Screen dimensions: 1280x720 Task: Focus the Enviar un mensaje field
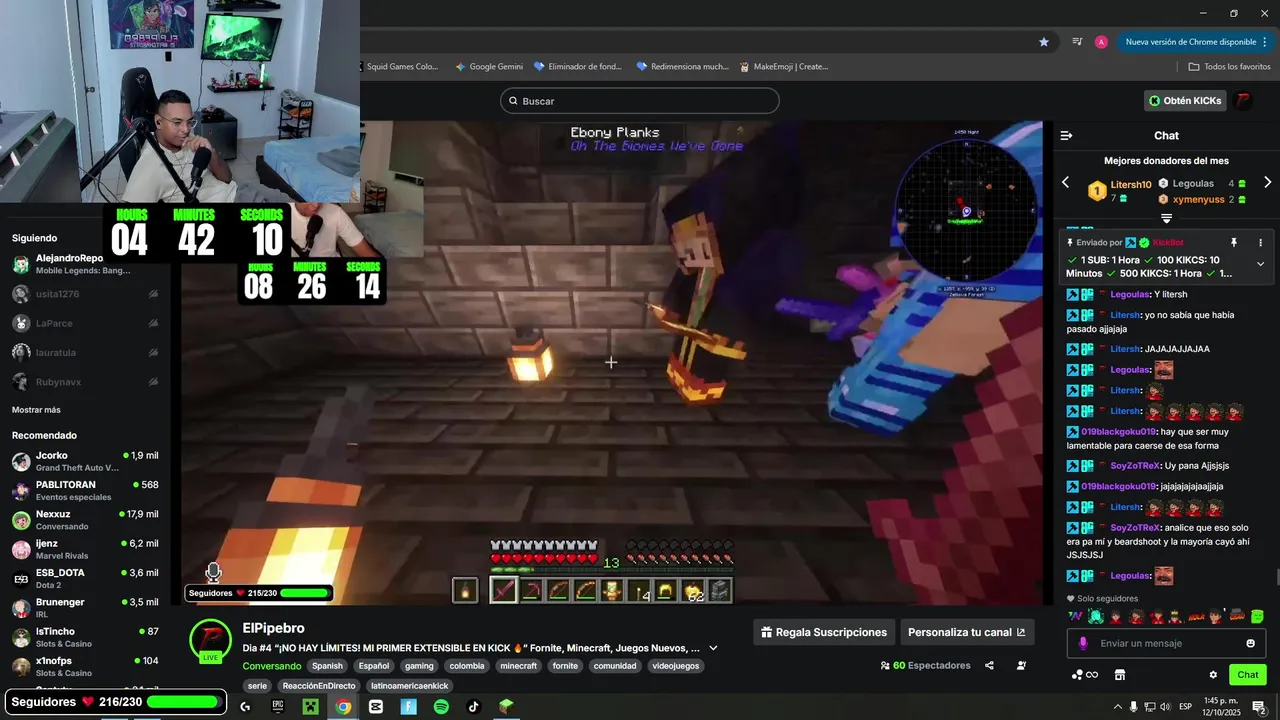[x=1166, y=643]
